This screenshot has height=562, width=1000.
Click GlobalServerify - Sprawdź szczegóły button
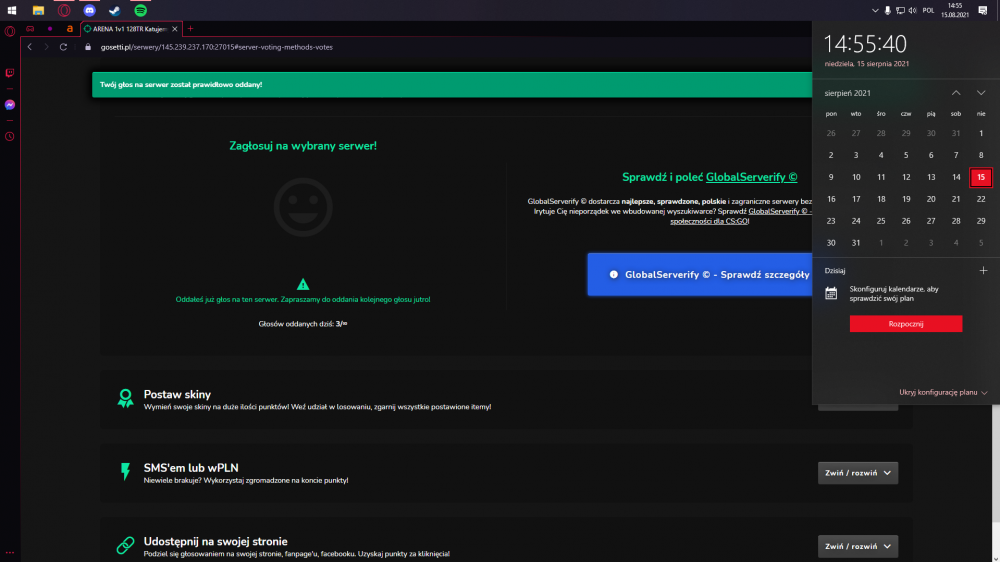pos(700,274)
